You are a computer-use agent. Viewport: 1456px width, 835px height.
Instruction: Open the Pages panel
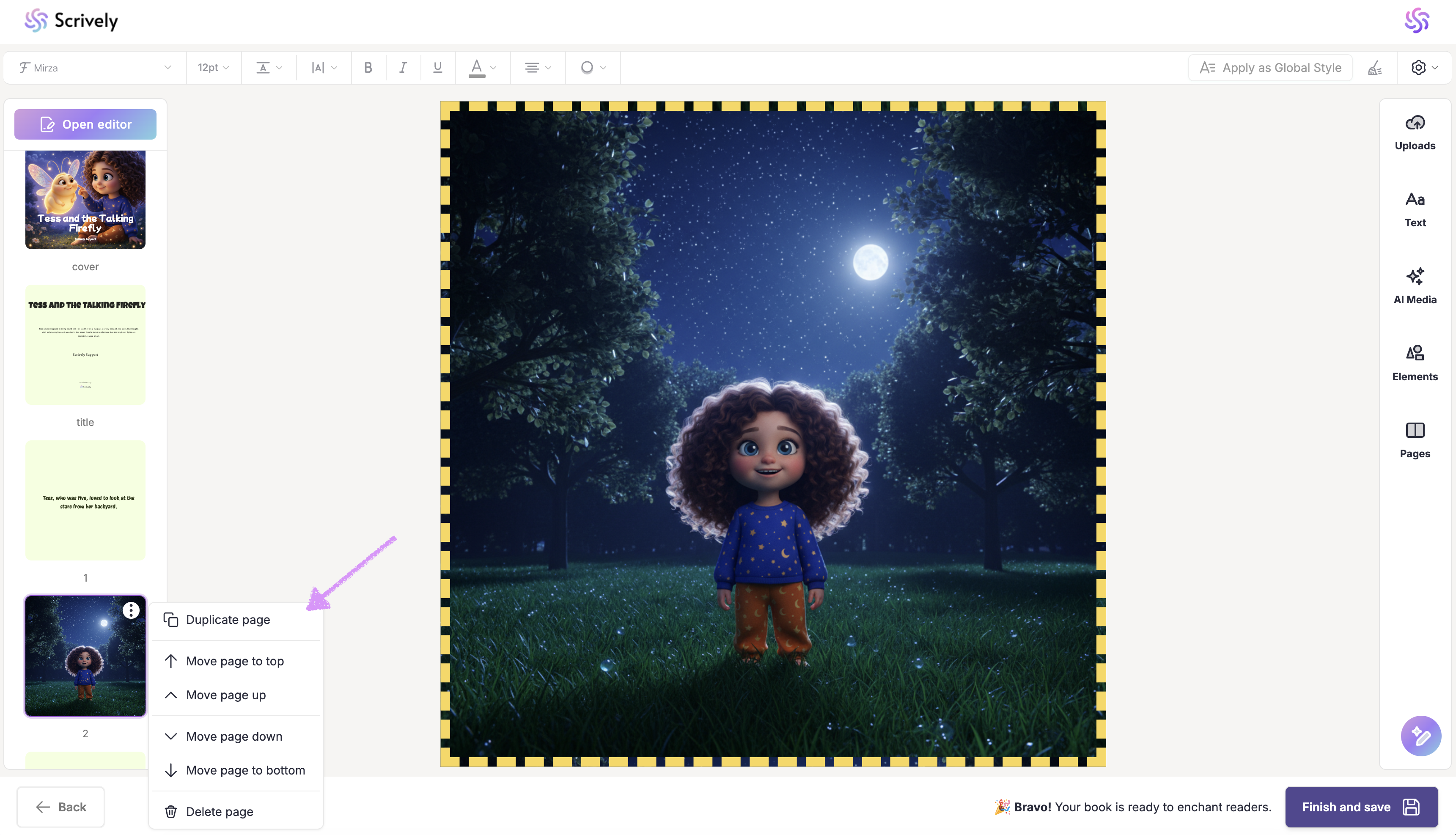(x=1414, y=440)
